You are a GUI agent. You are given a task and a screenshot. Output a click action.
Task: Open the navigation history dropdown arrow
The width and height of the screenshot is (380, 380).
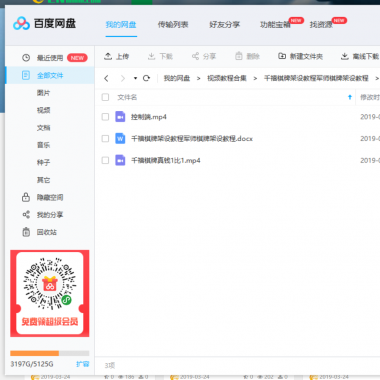135,78
